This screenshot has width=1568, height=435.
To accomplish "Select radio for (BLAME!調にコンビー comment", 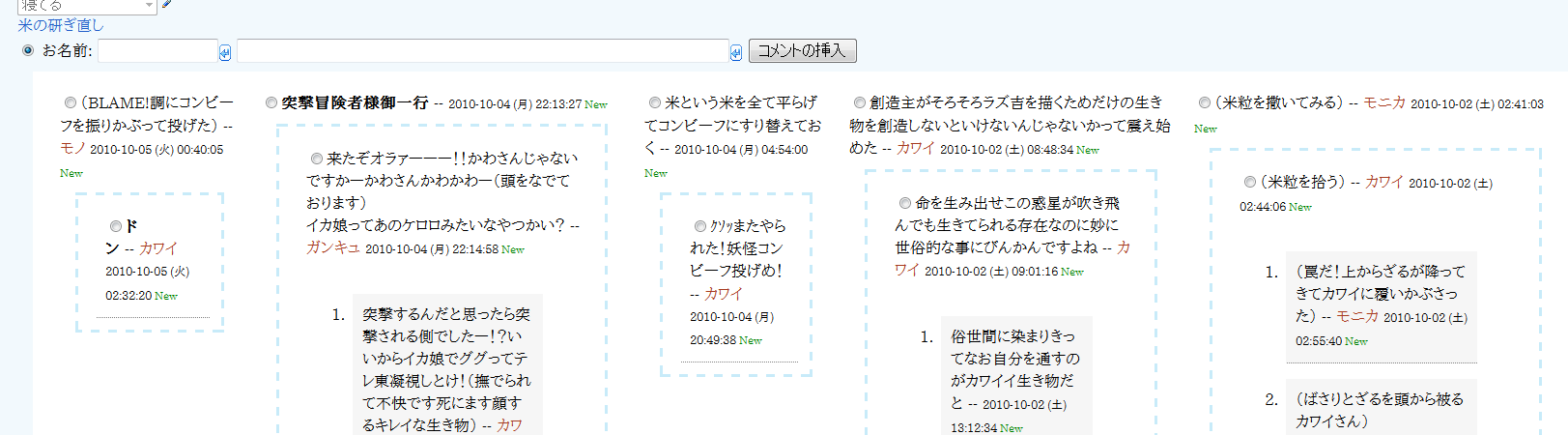I will point(71,102).
